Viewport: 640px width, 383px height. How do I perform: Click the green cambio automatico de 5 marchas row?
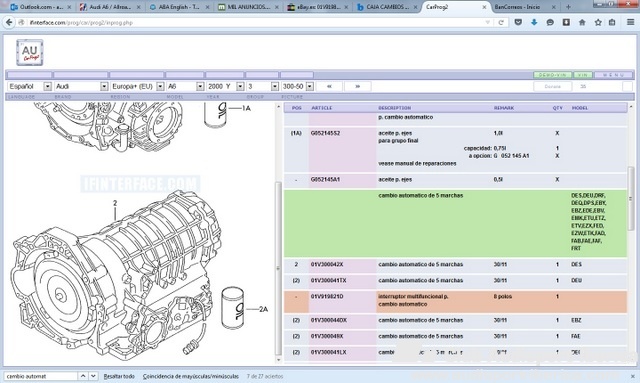[455, 223]
